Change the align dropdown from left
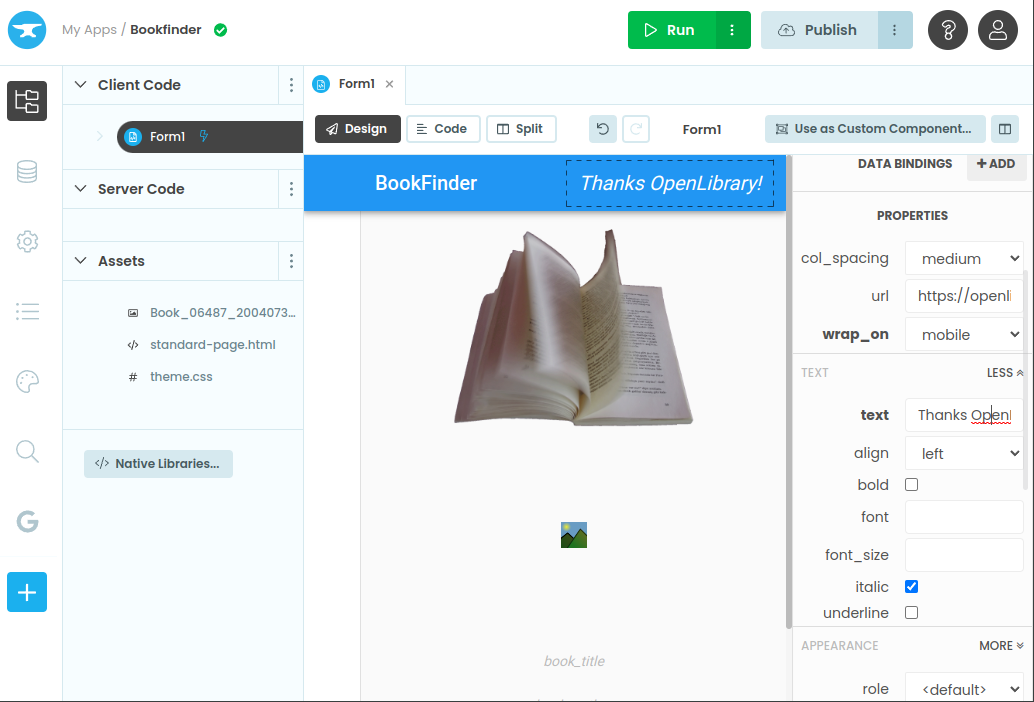Screen dimensions: 1034x702 point(963,452)
